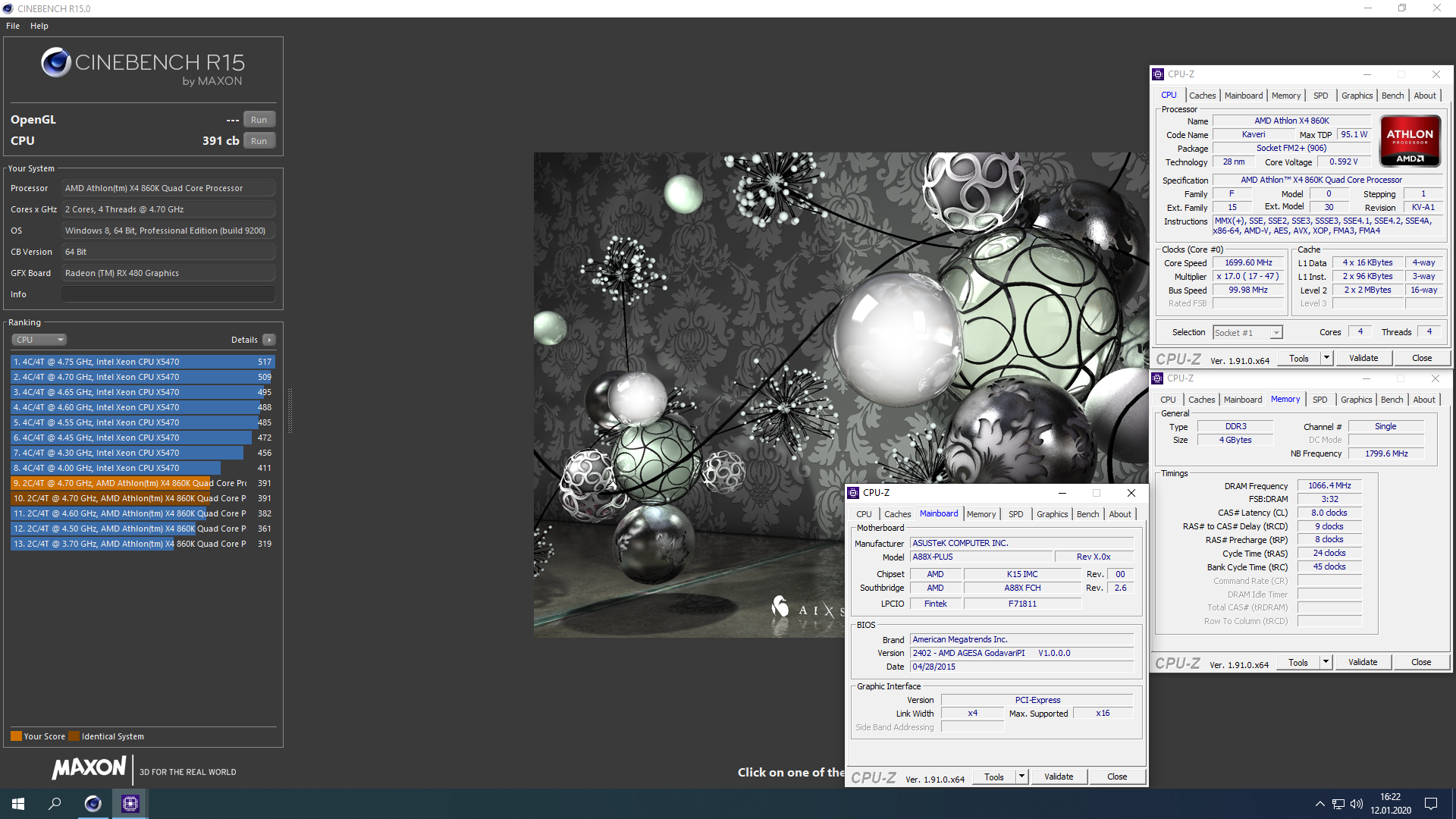Image resolution: width=1456 pixels, height=819 pixels.
Task: Open volume icon in system tray
Action: click(1357, 804)
